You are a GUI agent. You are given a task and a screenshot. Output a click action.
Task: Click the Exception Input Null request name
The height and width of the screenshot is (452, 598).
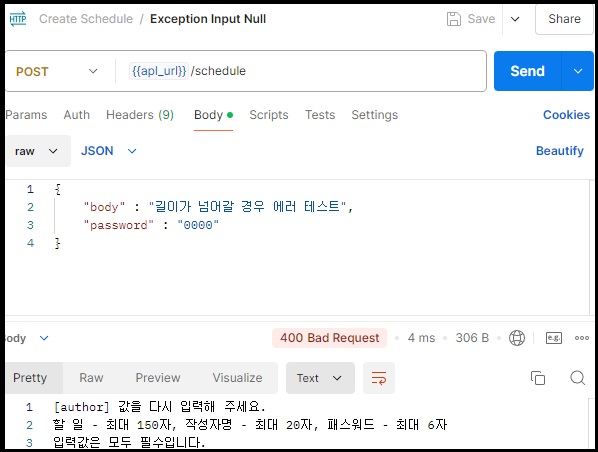[208, 19]
